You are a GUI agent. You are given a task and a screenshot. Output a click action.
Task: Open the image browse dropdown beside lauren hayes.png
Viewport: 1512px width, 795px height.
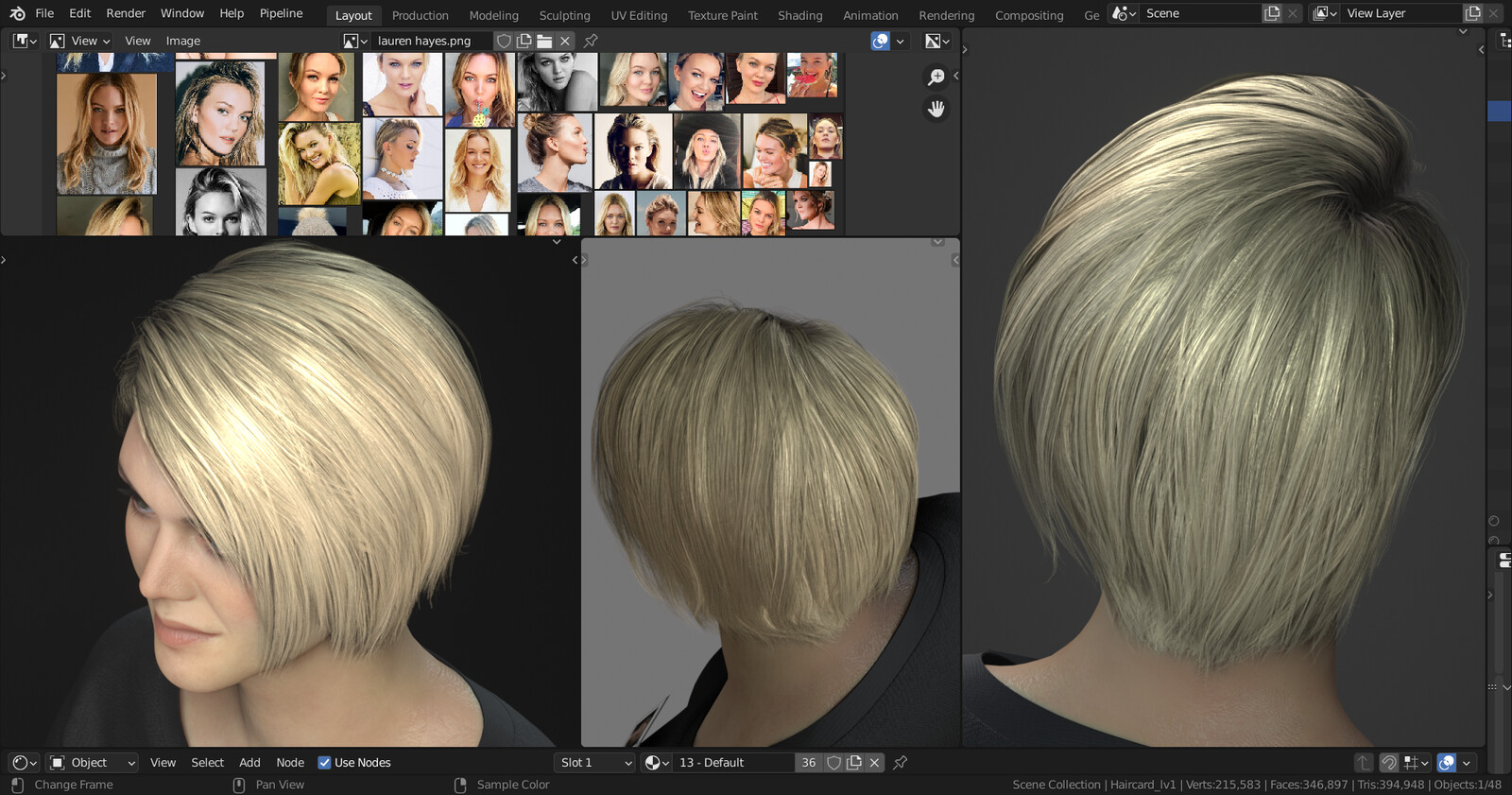(x=355, y=41)
